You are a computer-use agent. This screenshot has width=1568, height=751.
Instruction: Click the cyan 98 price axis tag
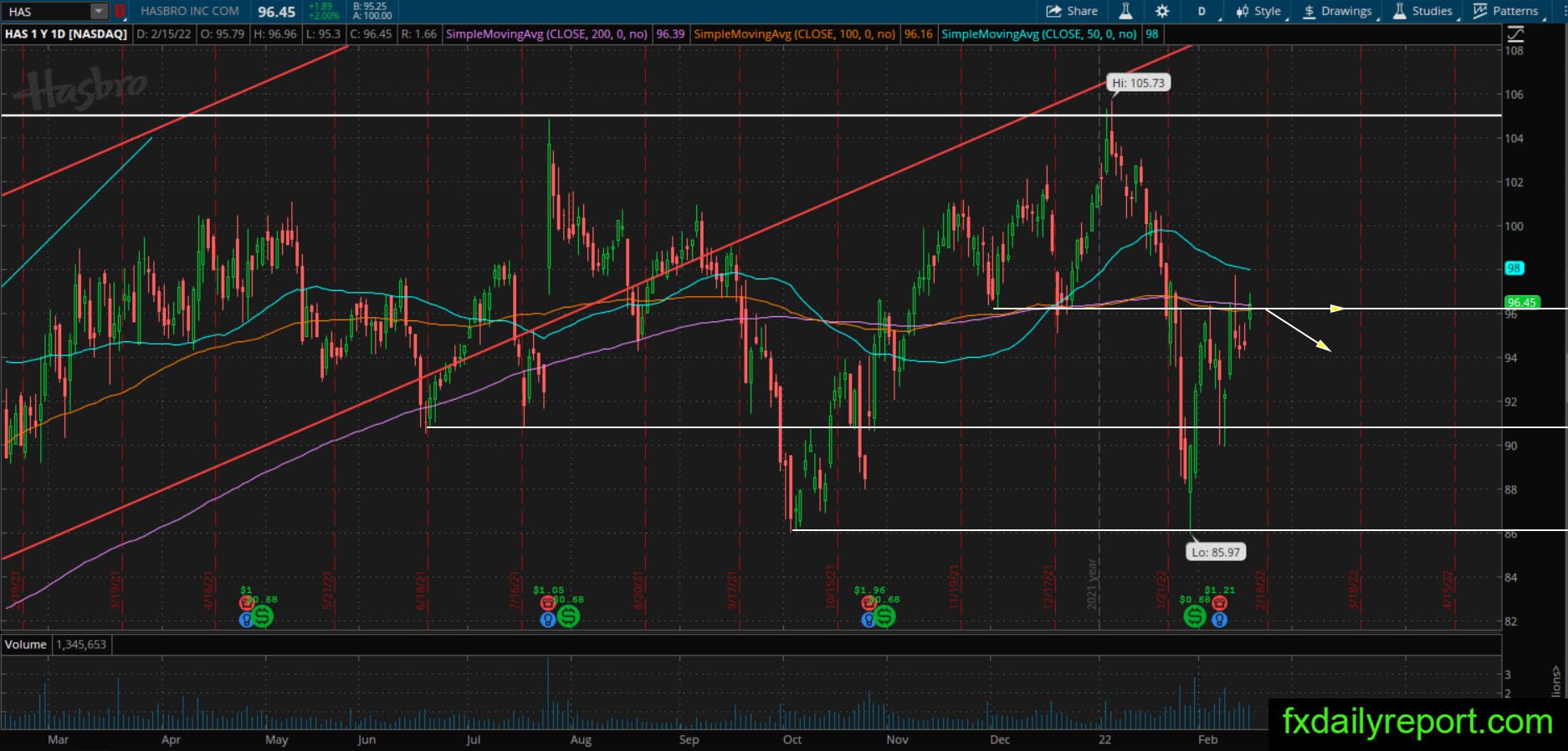pyautogui.click(x=1514, y=268)
